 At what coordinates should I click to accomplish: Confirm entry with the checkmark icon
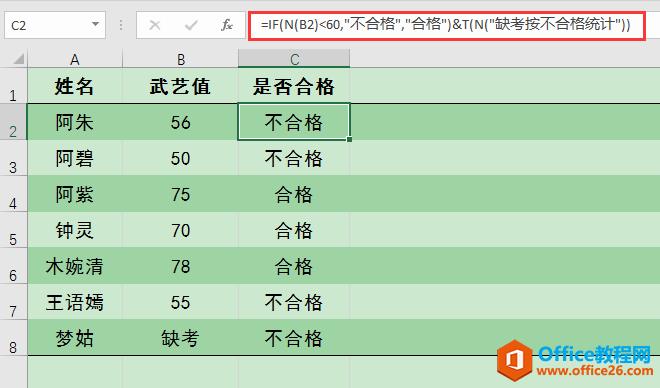tap(191, 25)
